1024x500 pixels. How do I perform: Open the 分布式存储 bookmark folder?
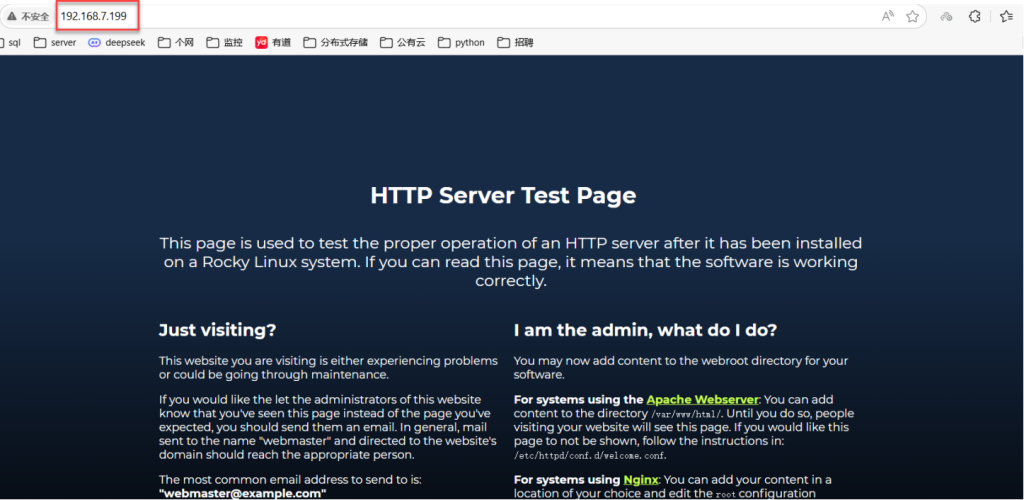coord(335,43)
